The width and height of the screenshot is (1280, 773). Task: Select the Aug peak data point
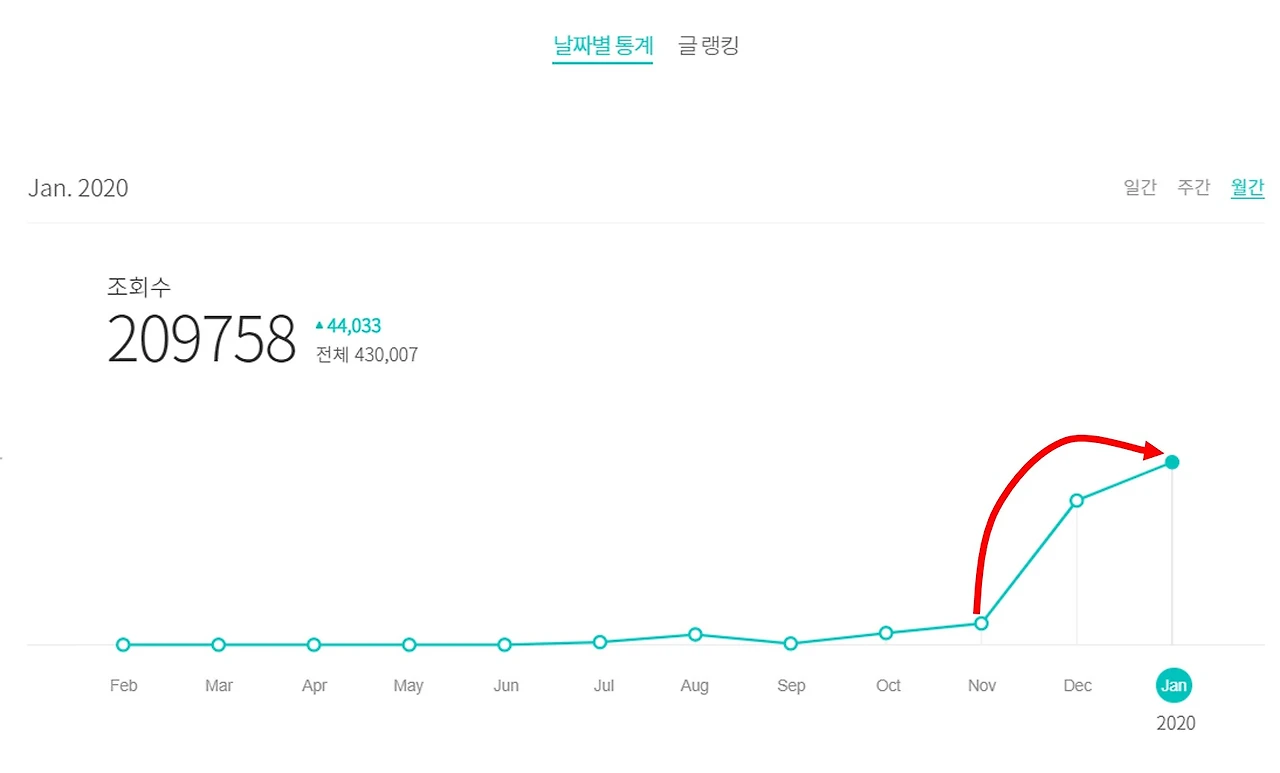694,634
